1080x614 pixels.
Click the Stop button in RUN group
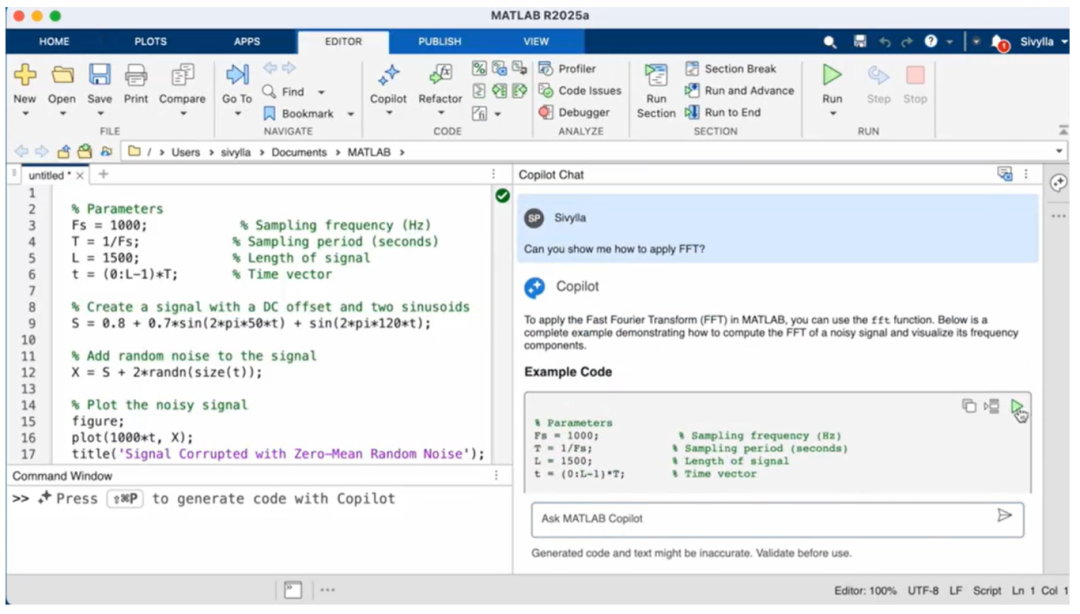(915, 83)
